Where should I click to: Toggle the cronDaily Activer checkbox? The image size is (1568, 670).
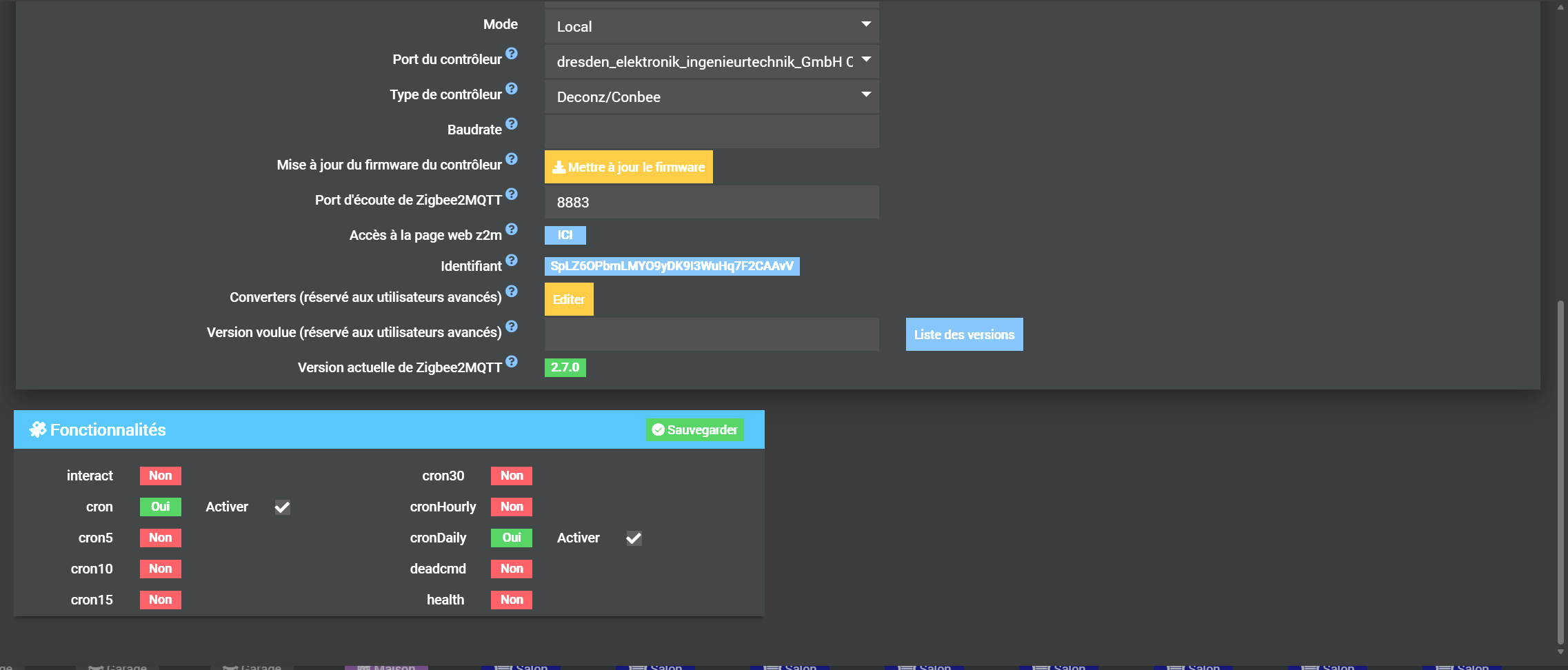pos(634,538)
